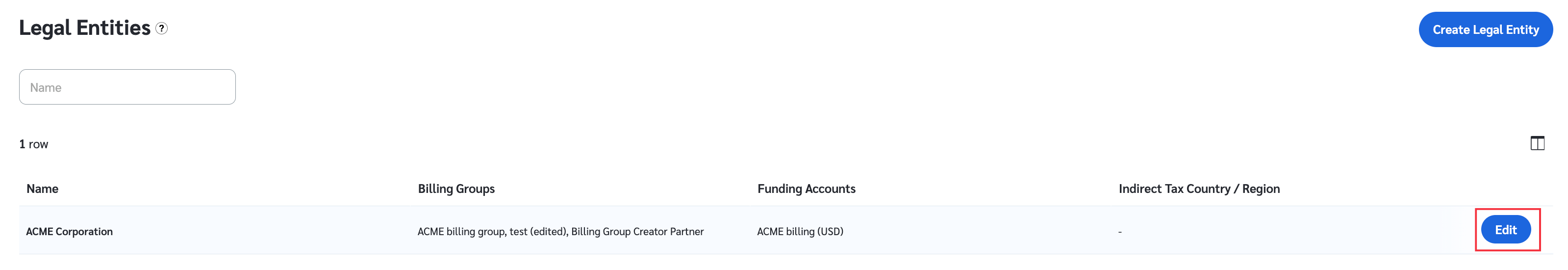Focus the Name filter input field
The image size is (1568, 270).
(127, 87)
